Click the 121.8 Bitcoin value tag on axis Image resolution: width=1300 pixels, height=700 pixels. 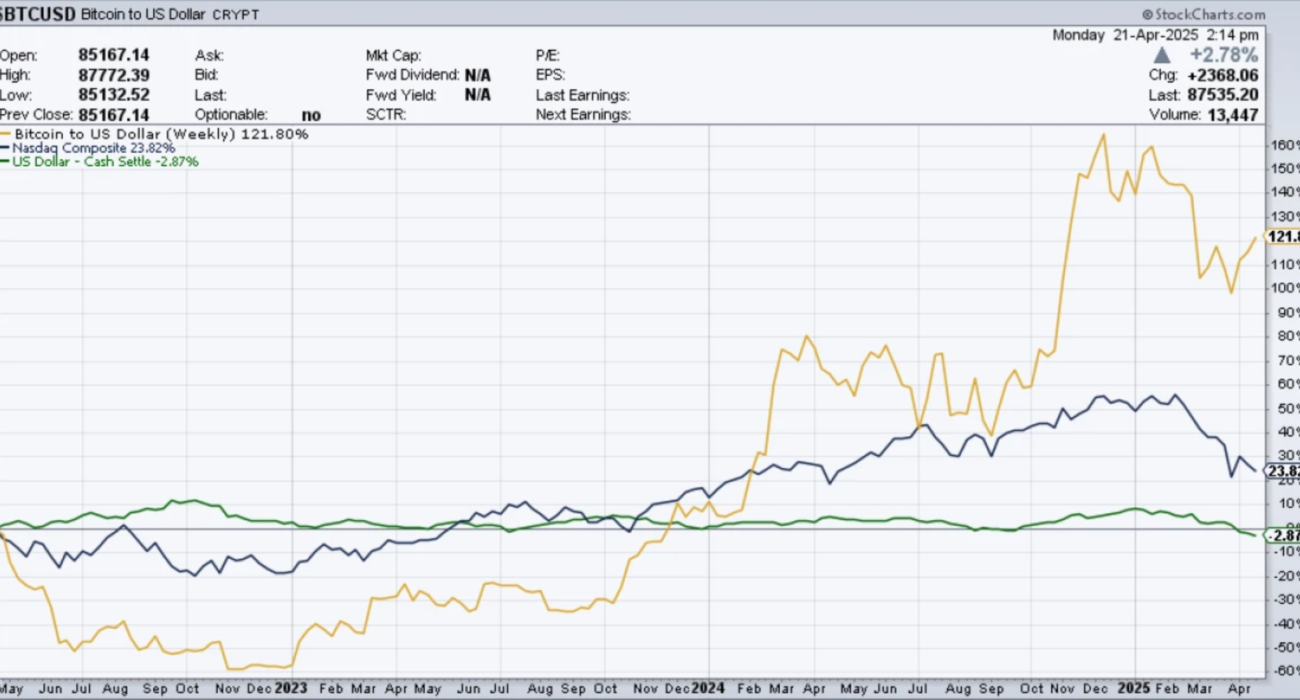pos(1282,237)
